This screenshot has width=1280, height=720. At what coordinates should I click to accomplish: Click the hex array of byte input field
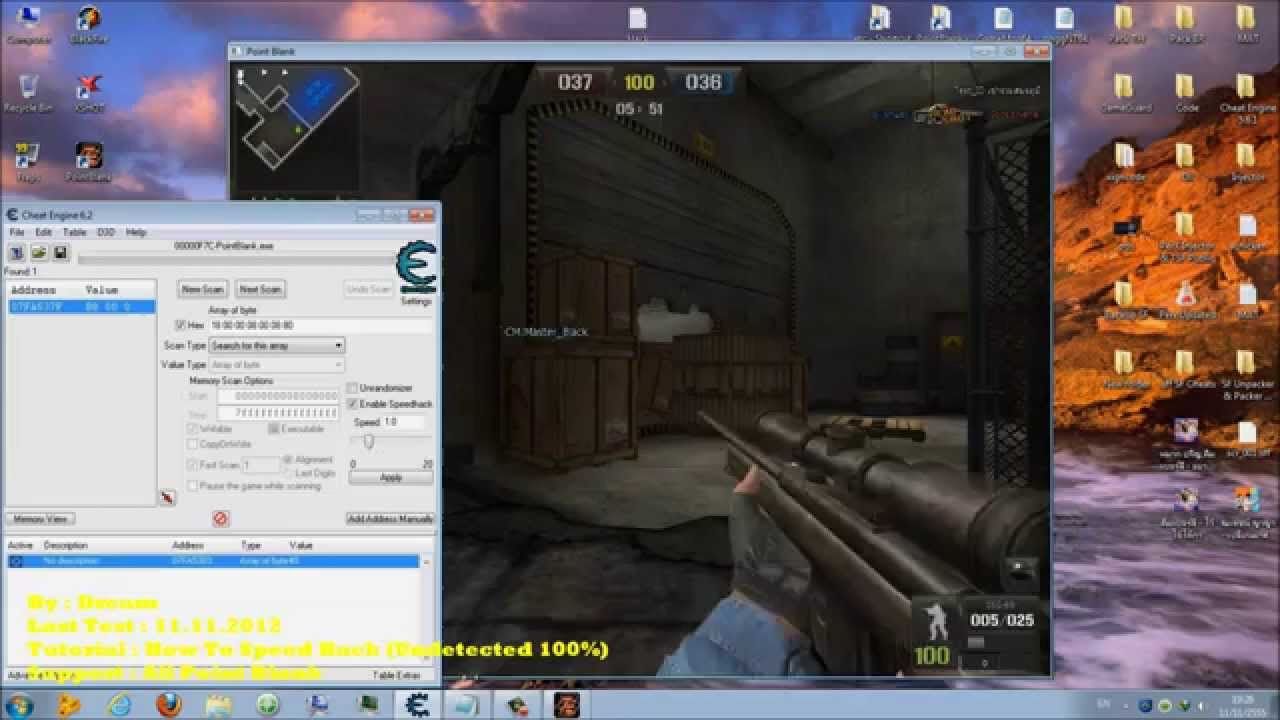click(321, 326)
